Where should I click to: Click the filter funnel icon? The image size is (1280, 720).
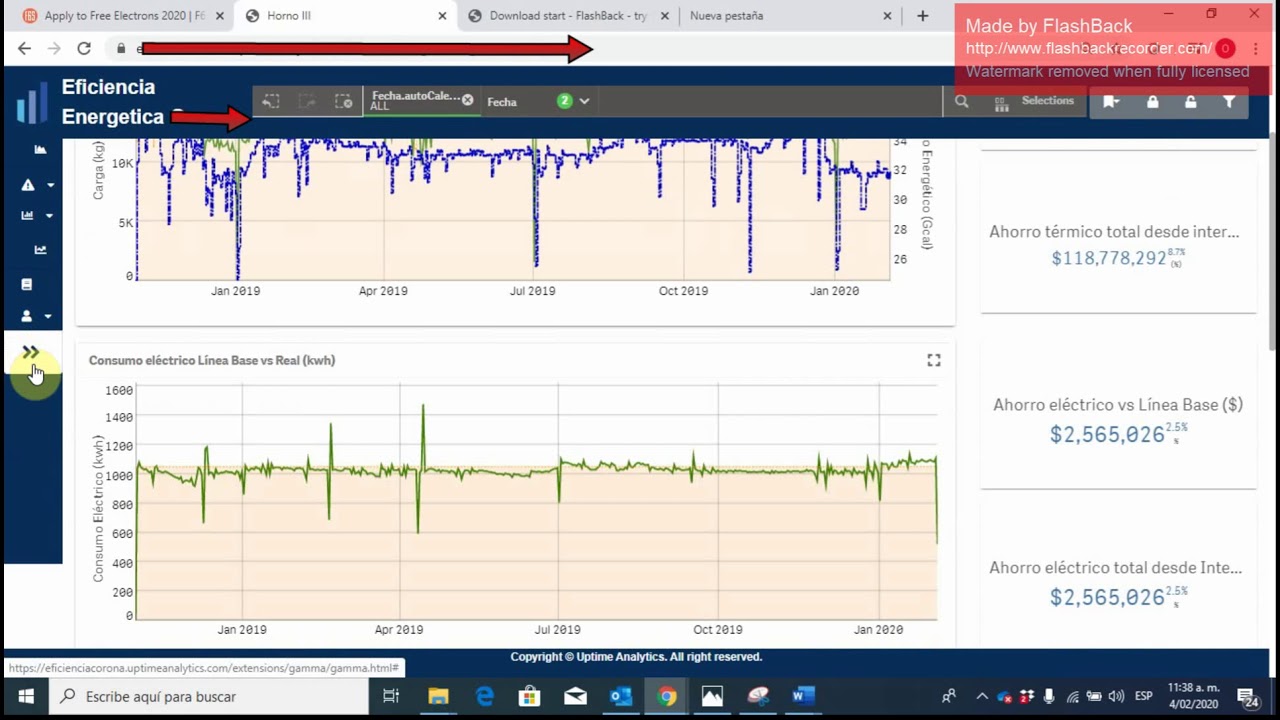click(x=1229, y=101)
